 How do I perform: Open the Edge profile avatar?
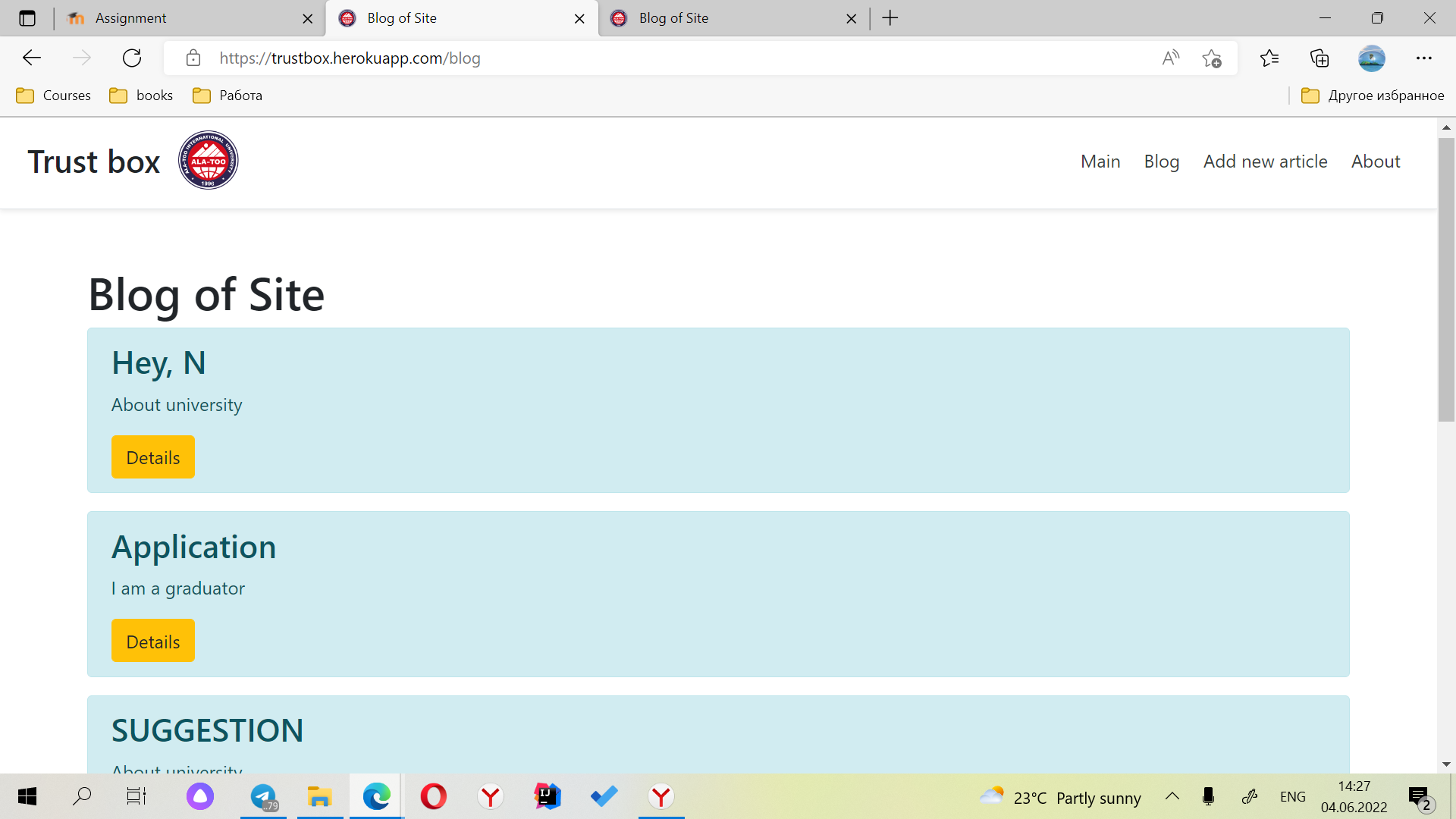click(x=1372, y=58)
